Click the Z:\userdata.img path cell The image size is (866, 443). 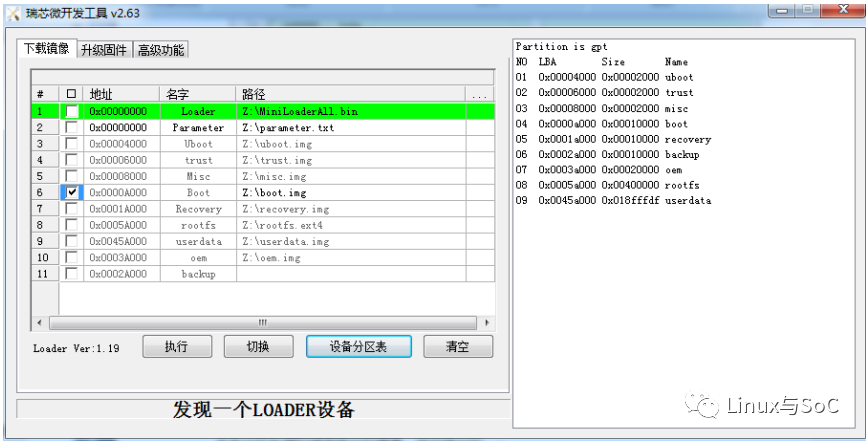tap(351, 241)
